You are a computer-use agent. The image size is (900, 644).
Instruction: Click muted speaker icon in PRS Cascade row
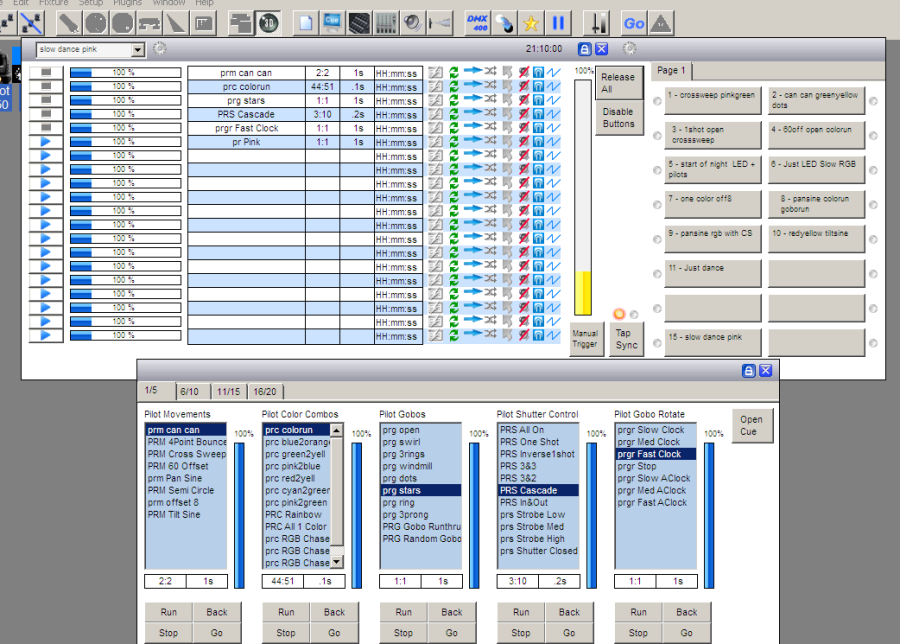[x=523, y=114]
